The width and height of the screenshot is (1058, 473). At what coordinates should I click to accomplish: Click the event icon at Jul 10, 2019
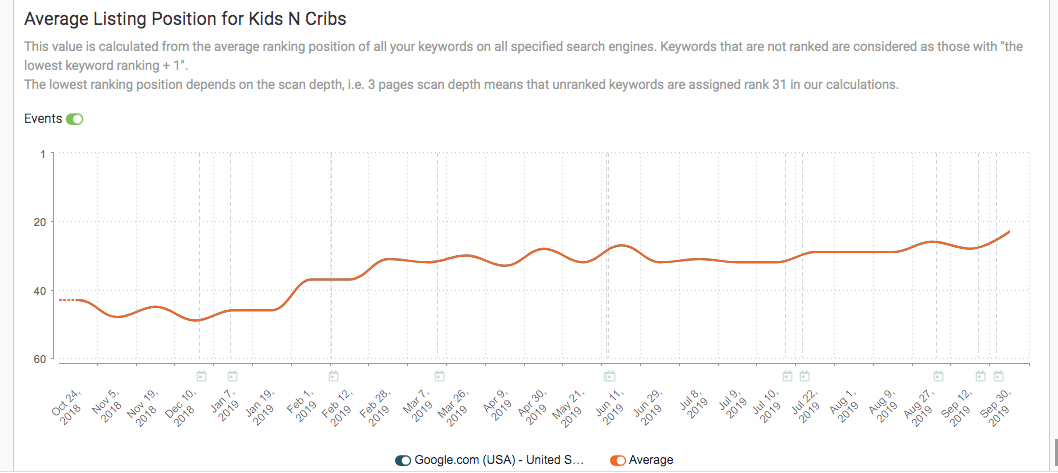point(787,376)
